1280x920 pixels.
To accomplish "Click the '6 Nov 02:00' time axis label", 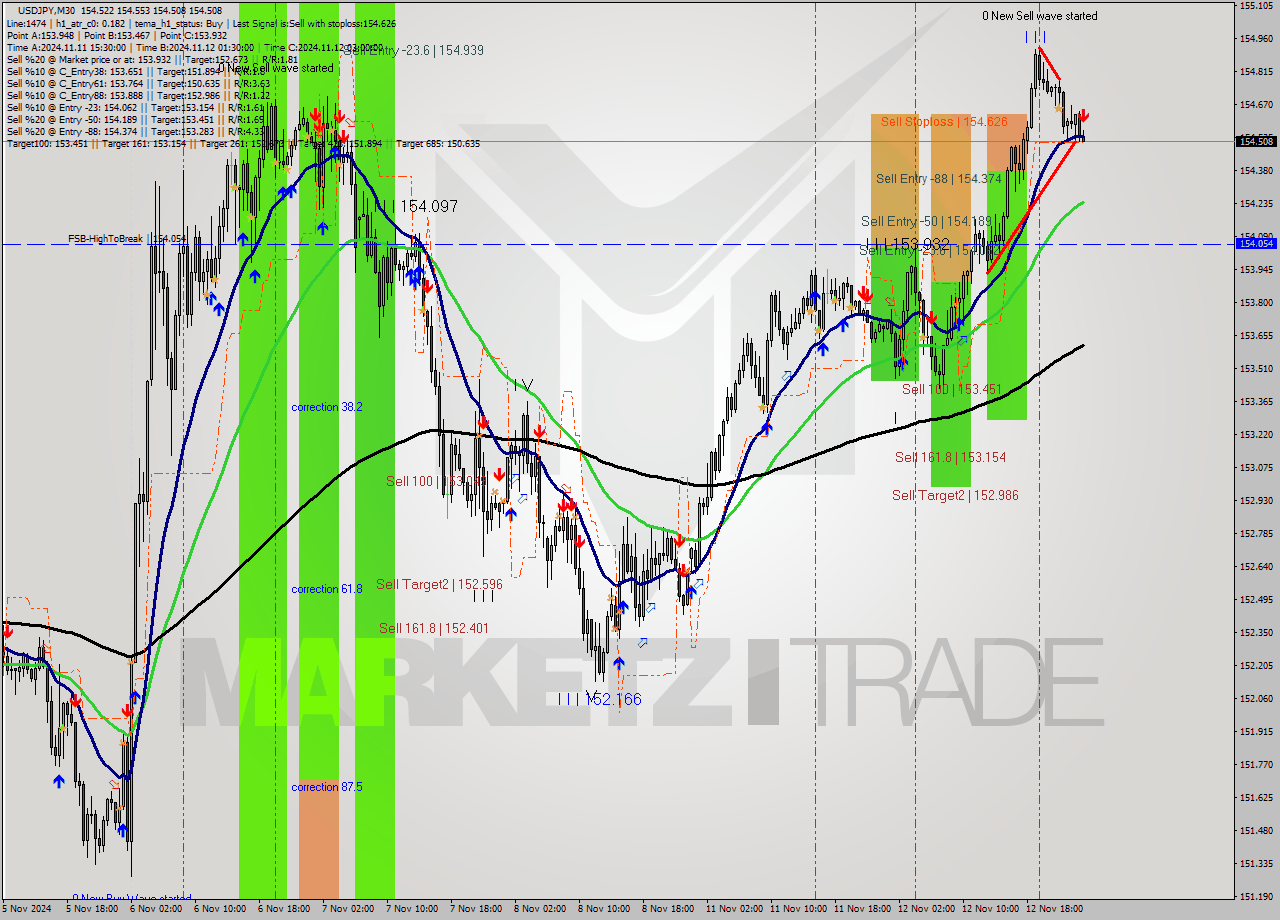I will tap(155, 909).
